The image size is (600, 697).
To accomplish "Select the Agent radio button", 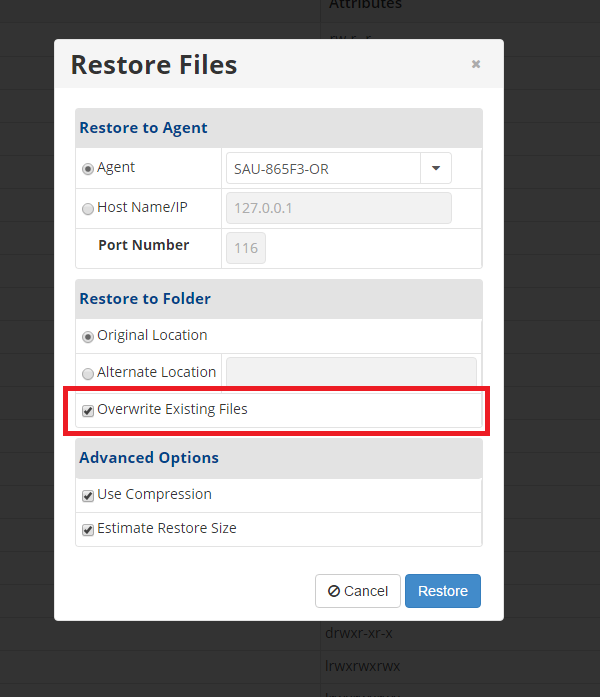I will coord(88,169).
